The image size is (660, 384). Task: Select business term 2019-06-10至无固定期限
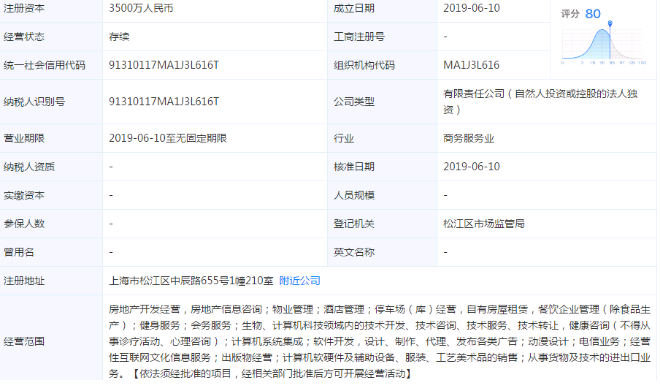click(168, 138)
